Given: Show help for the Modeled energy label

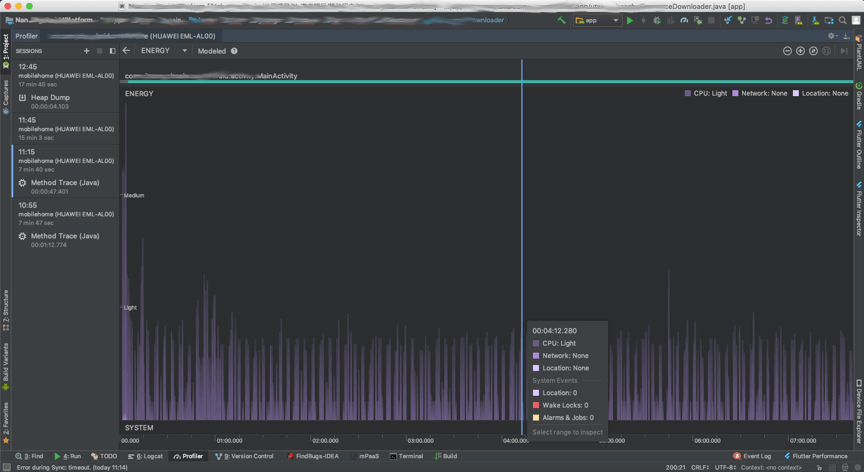Looking at the screenshot, I should [234, 51].
